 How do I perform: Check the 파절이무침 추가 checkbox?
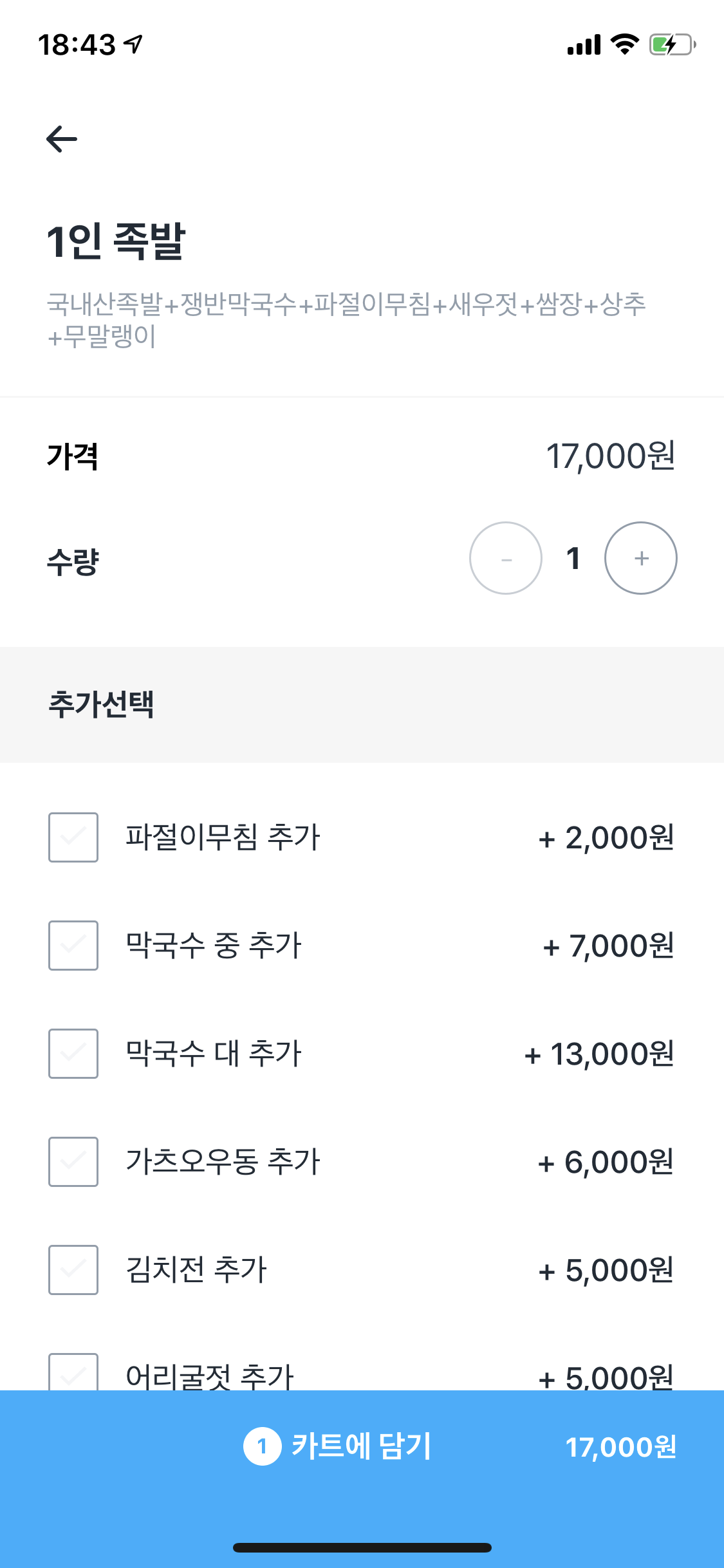click(73, 837)
